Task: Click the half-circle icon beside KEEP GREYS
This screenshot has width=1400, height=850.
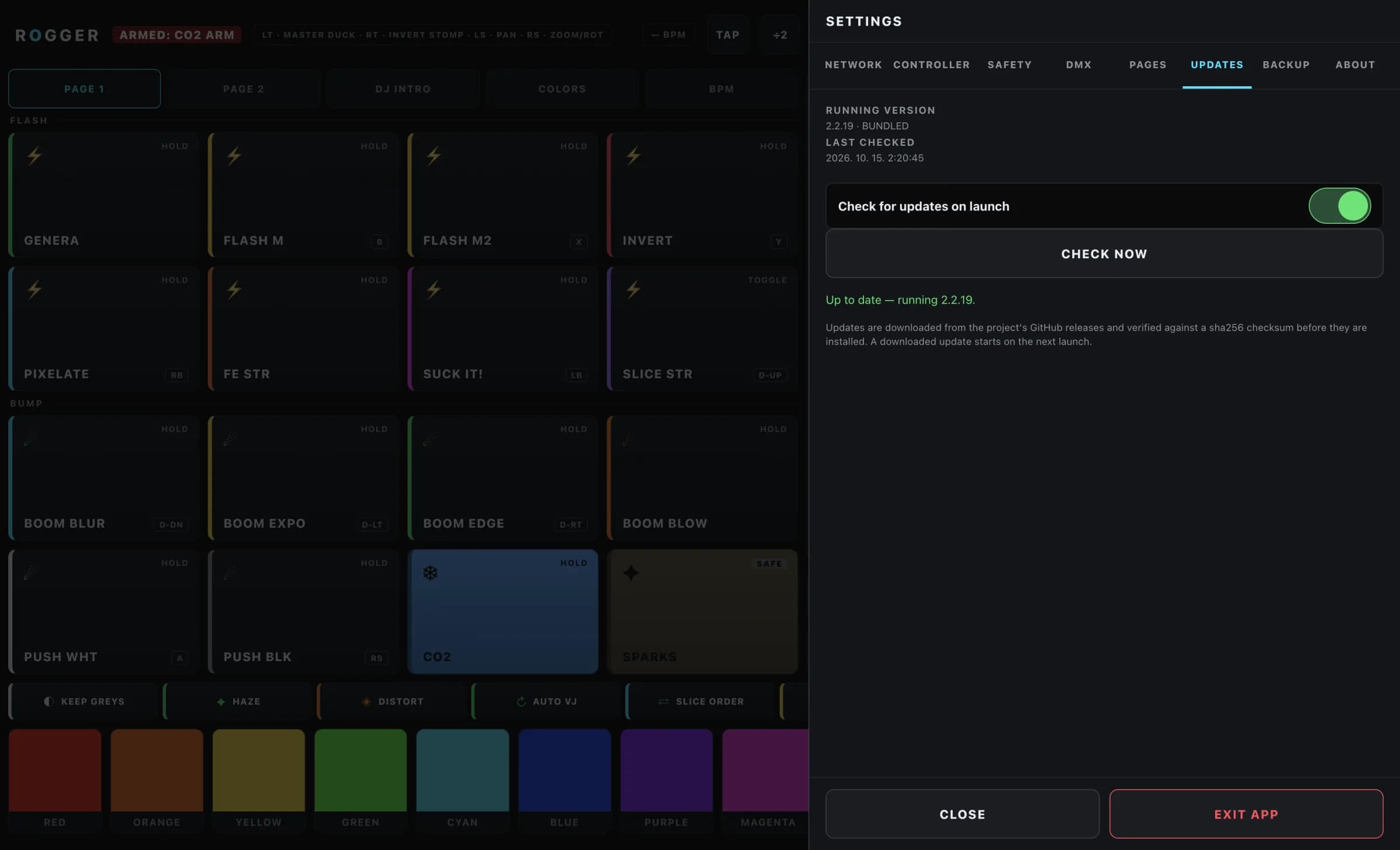Action: (49, 701)
